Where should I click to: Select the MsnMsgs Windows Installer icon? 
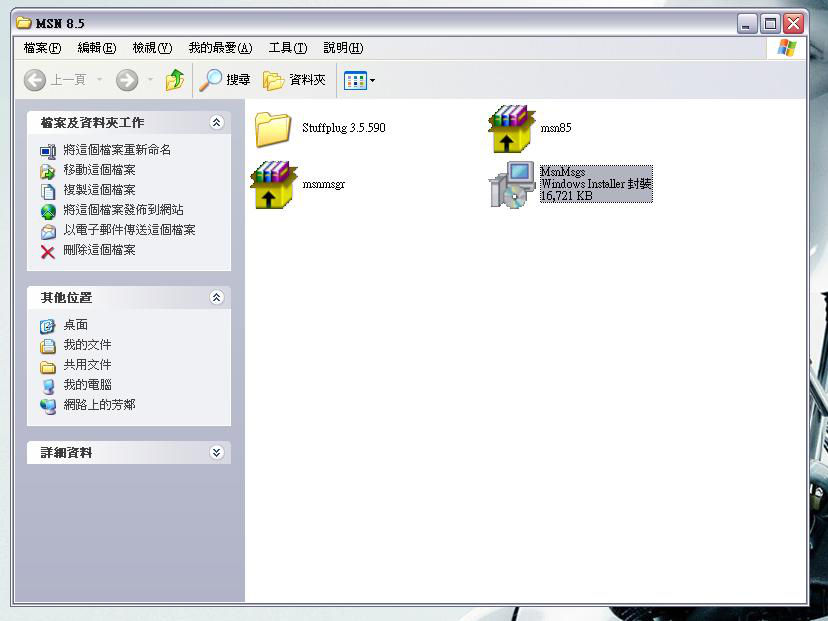[511, 185]
